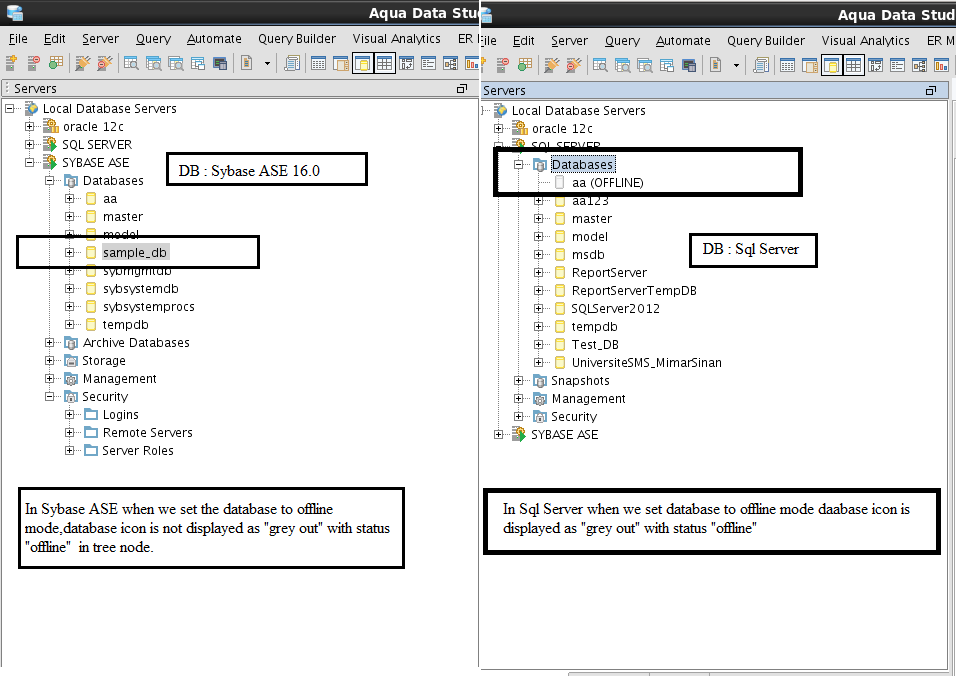Screen dimensions: 958x678
Task: Select the aa (OFFLINE) database
Action: (x=607, y=183)
